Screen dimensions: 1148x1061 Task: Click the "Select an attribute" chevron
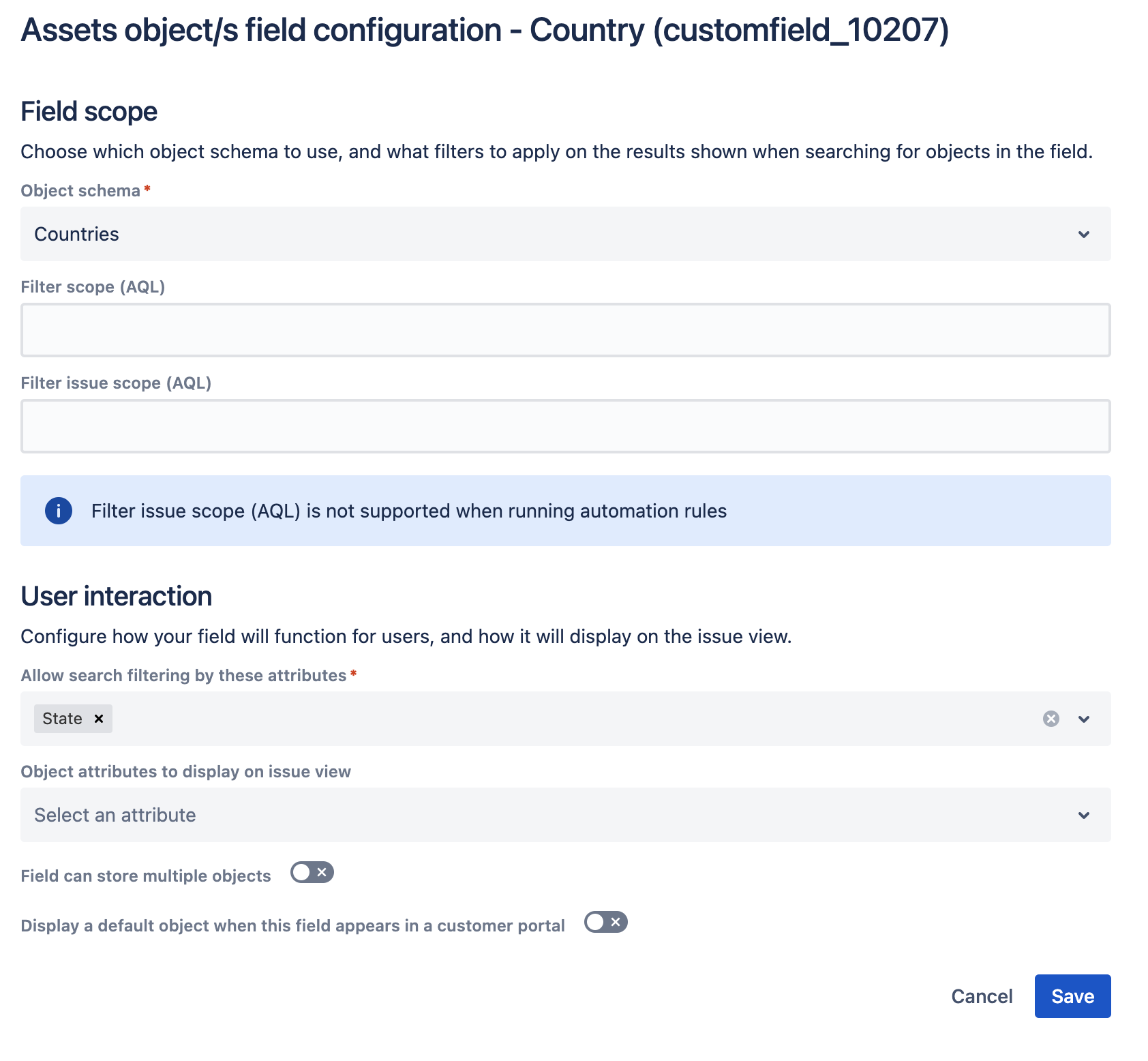(1084, 814)
